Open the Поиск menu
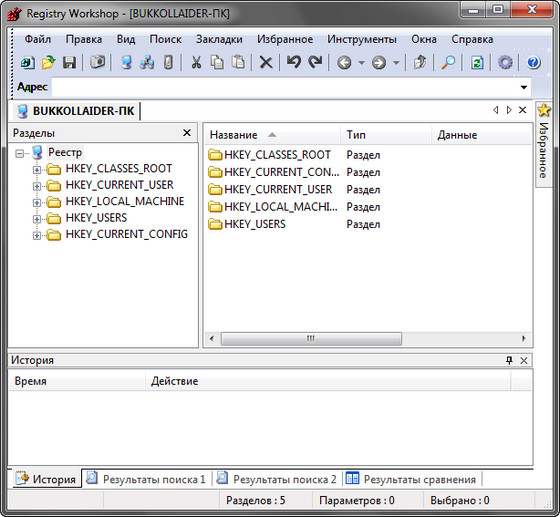Image resolution: width=560 pixels, height=517 pixels. [x=166, y=39]
